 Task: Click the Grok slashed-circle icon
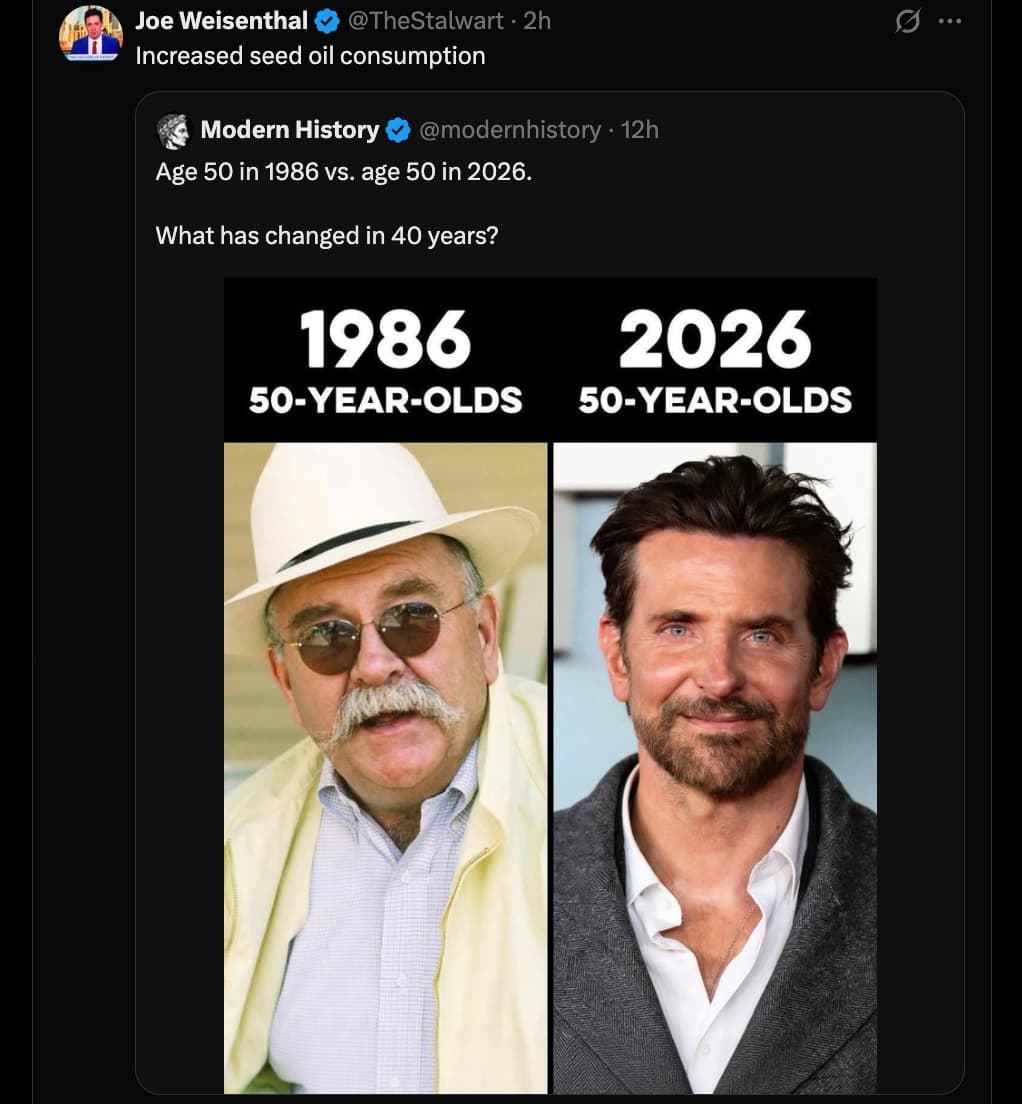click(x=907, y=22)
